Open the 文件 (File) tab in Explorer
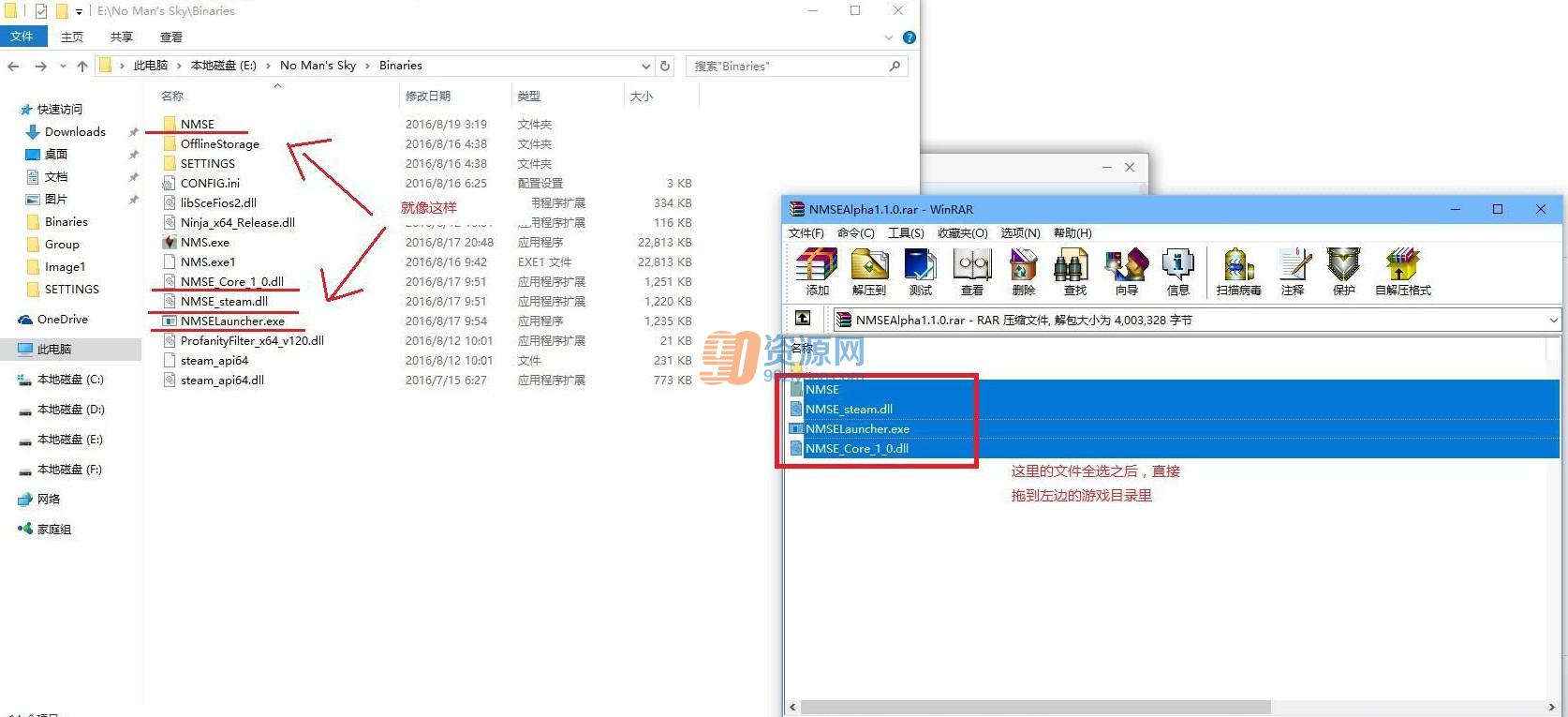Screen dimensions: 1568x717 (x=22, y=37)
